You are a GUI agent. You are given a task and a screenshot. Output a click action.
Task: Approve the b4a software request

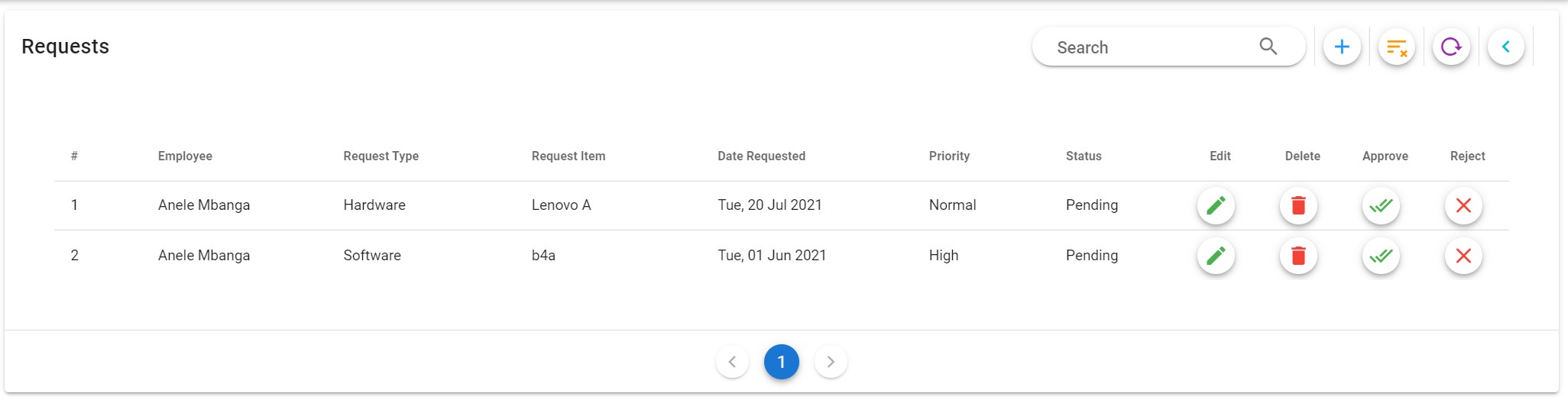pyautogui.click(x=1381, y=256)
